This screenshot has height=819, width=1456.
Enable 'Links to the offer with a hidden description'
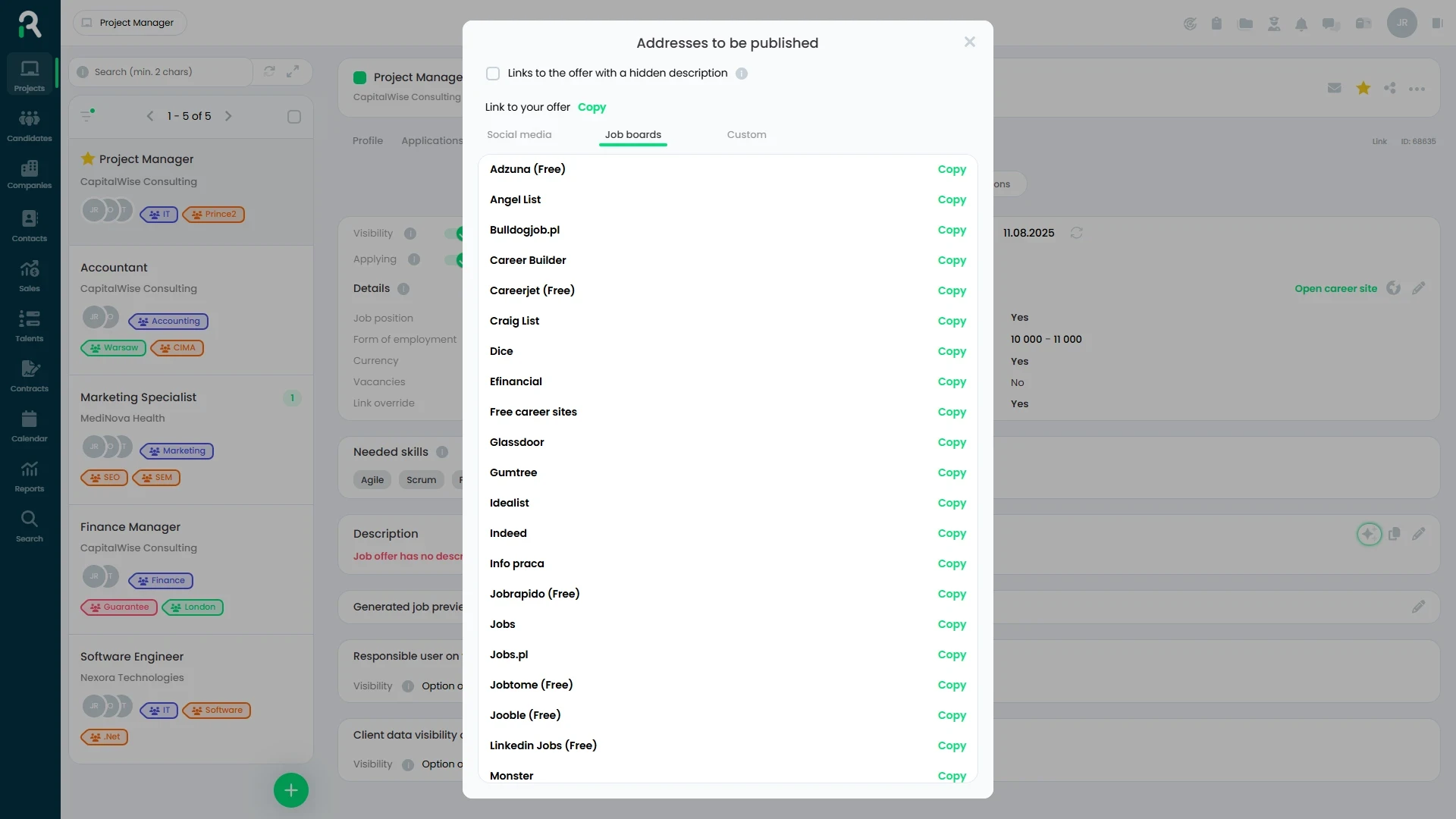click(493, 73)
